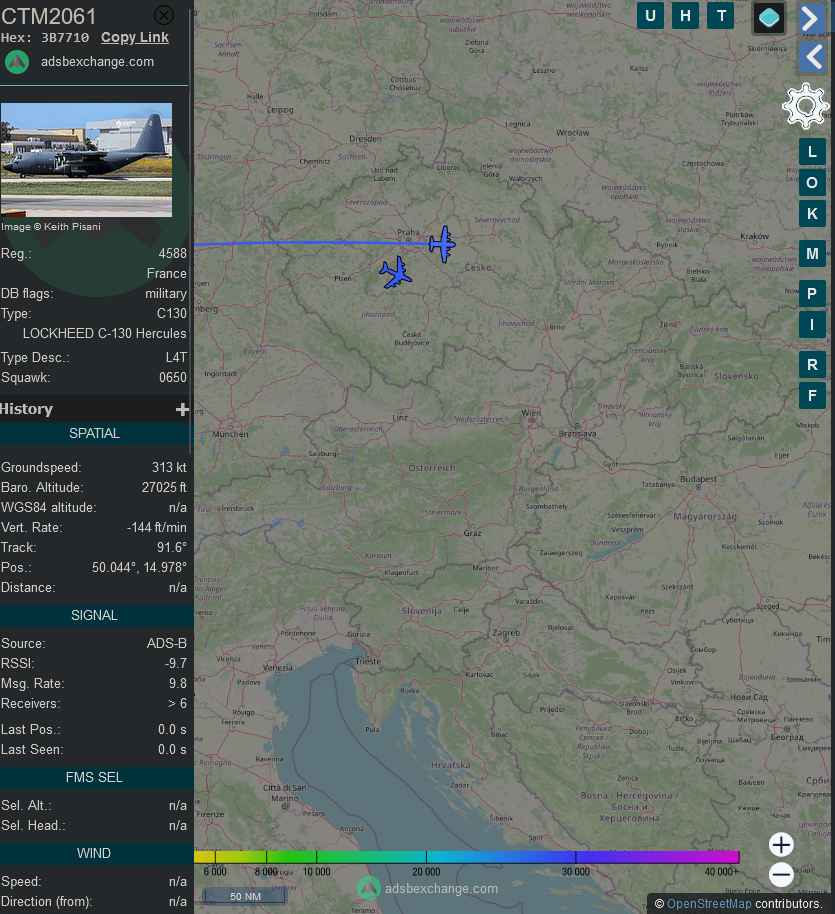Click the Baro. Altitude value 27025 ft

click(x=164, y=488)
